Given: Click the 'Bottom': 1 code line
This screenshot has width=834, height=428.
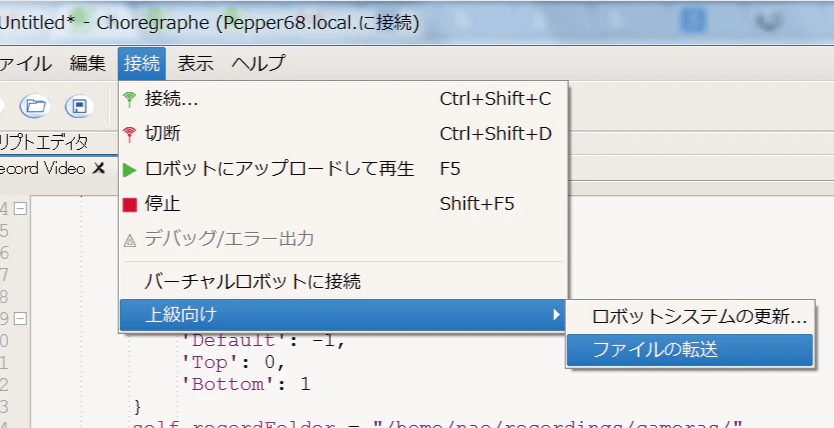Looking at the screenshot, I should pos(246,384).
